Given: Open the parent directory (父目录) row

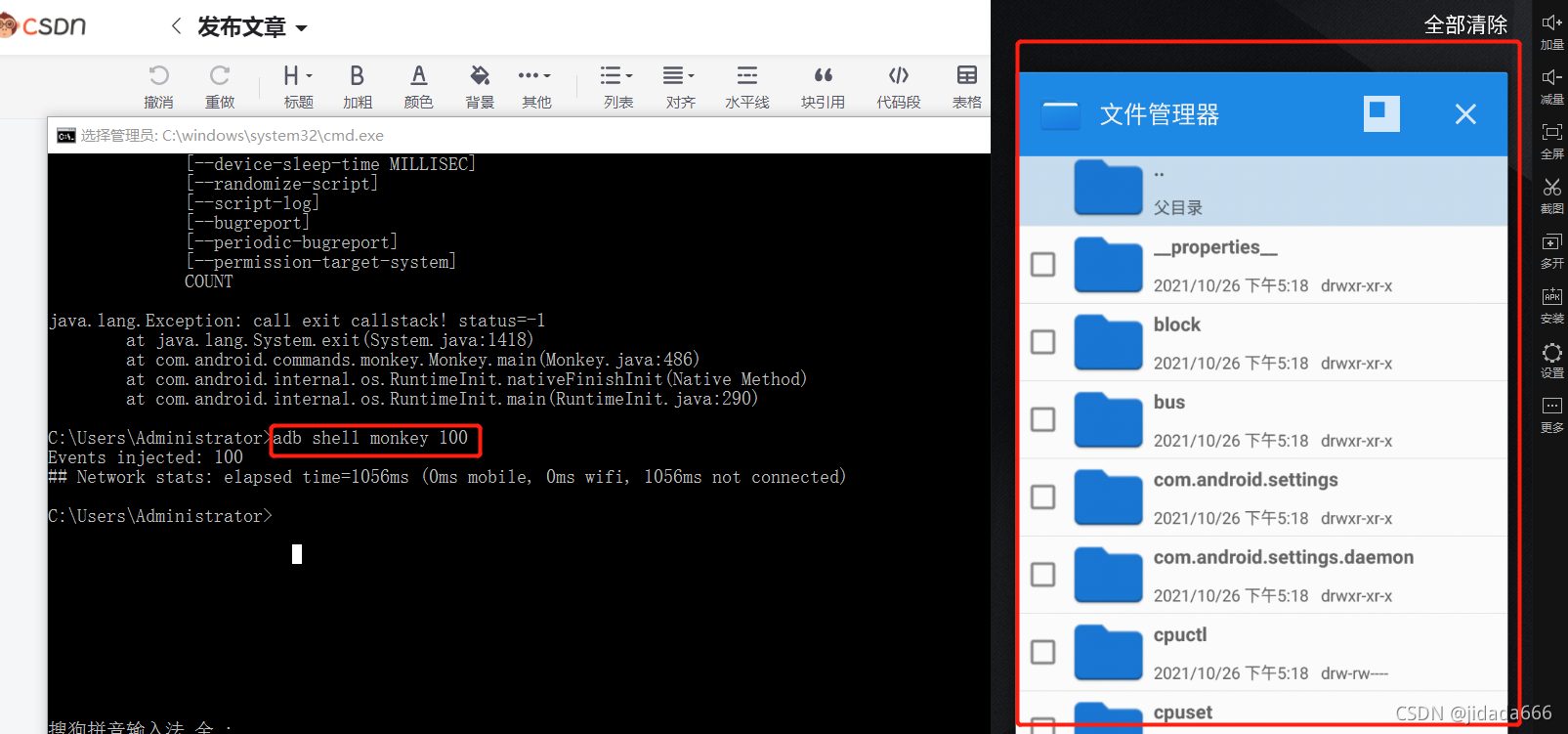Looking at the screenshot, I should pyautogui.click(x=1263, y=191).
